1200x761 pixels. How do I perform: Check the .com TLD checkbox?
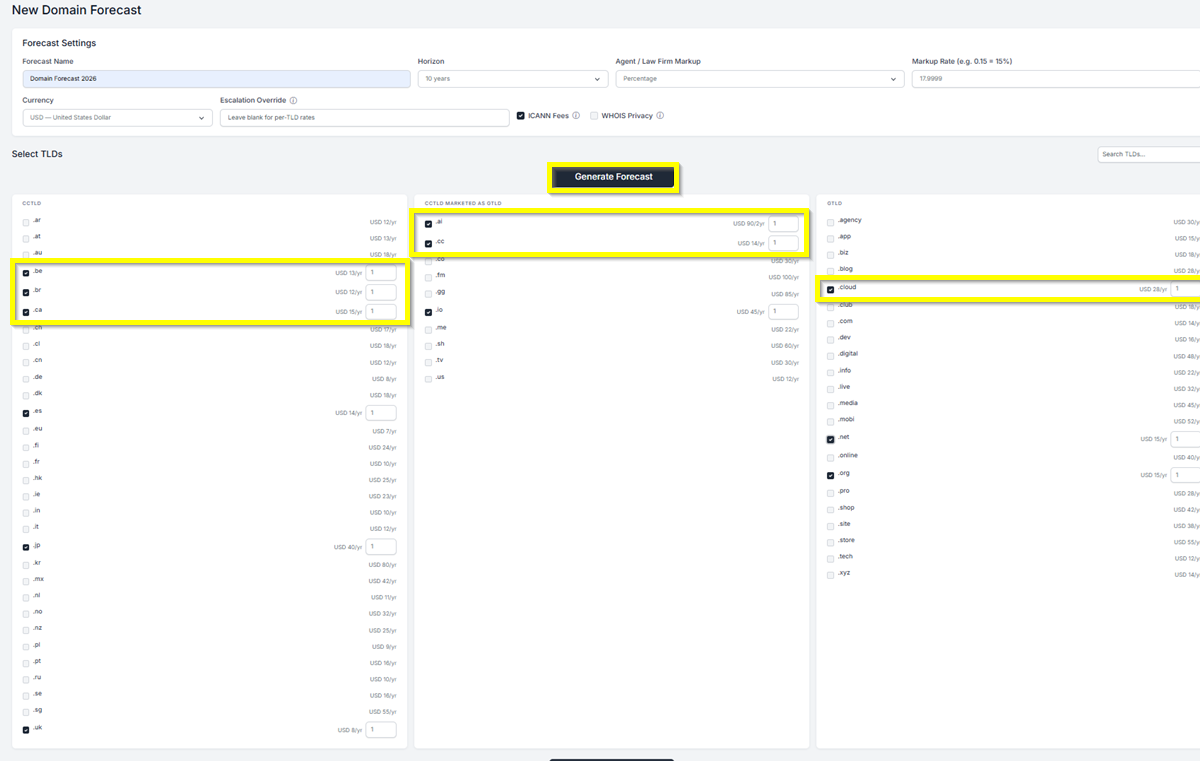[x=830, y=322]
